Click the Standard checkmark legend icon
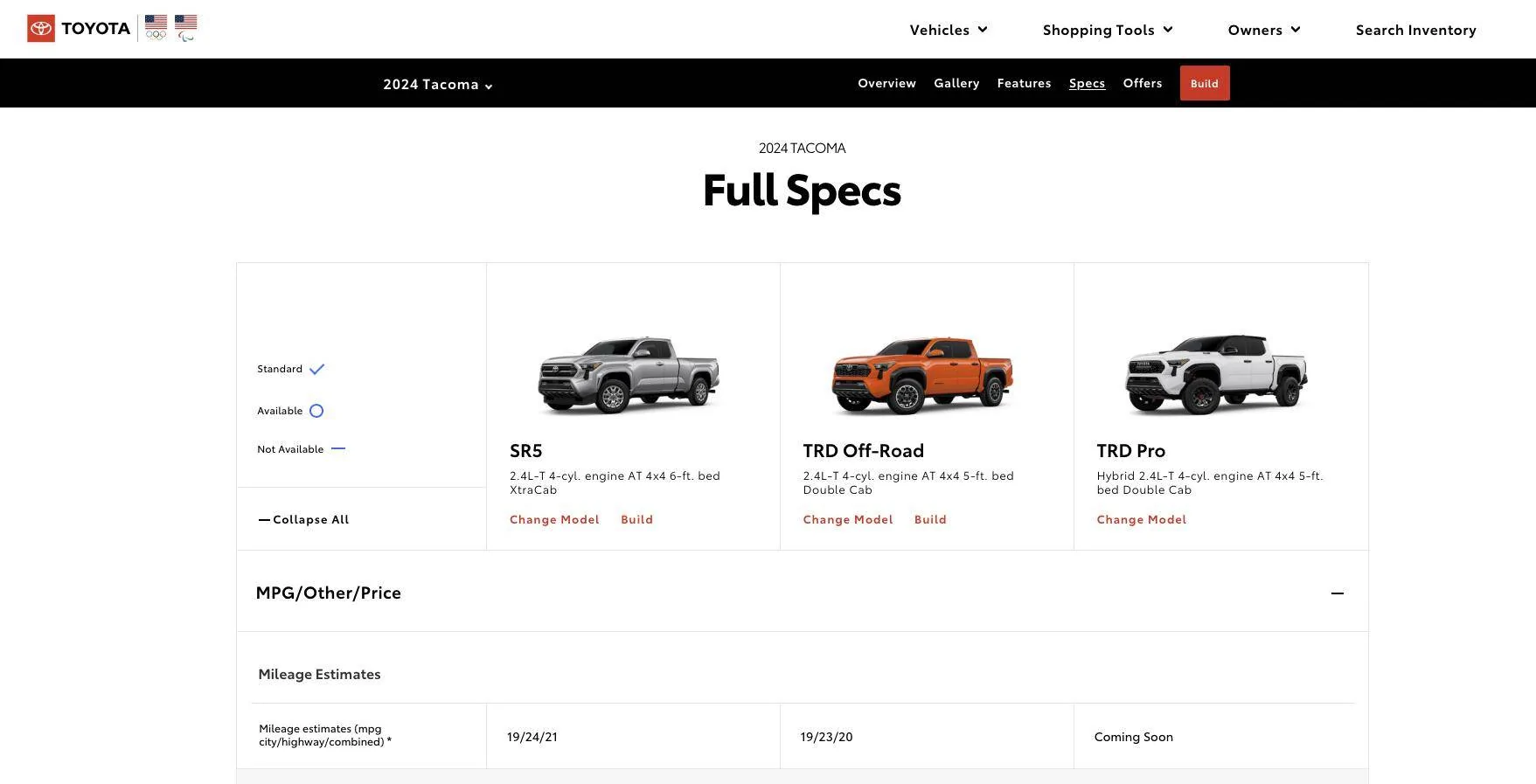This screenshot has width=1536, height=784. click(x=316, y=369)
